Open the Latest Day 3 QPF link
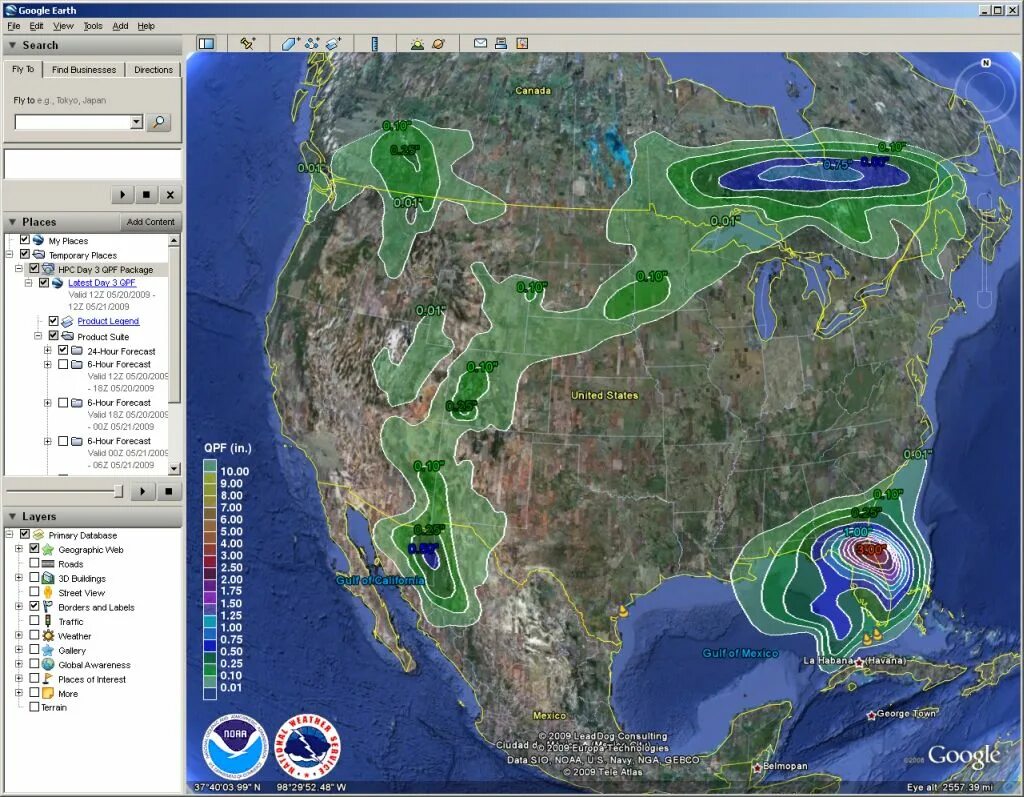 point(102,283)
